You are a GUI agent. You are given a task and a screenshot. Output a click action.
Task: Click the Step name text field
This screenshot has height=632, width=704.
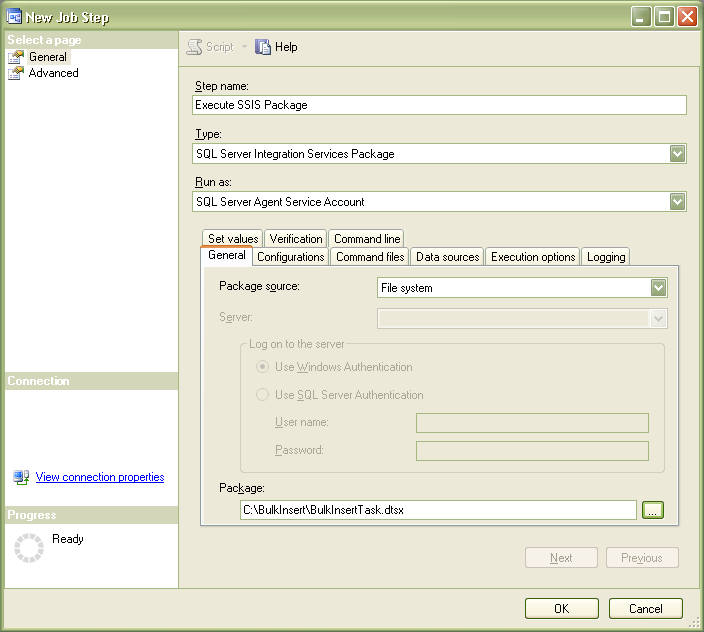(x=440, y=105)
